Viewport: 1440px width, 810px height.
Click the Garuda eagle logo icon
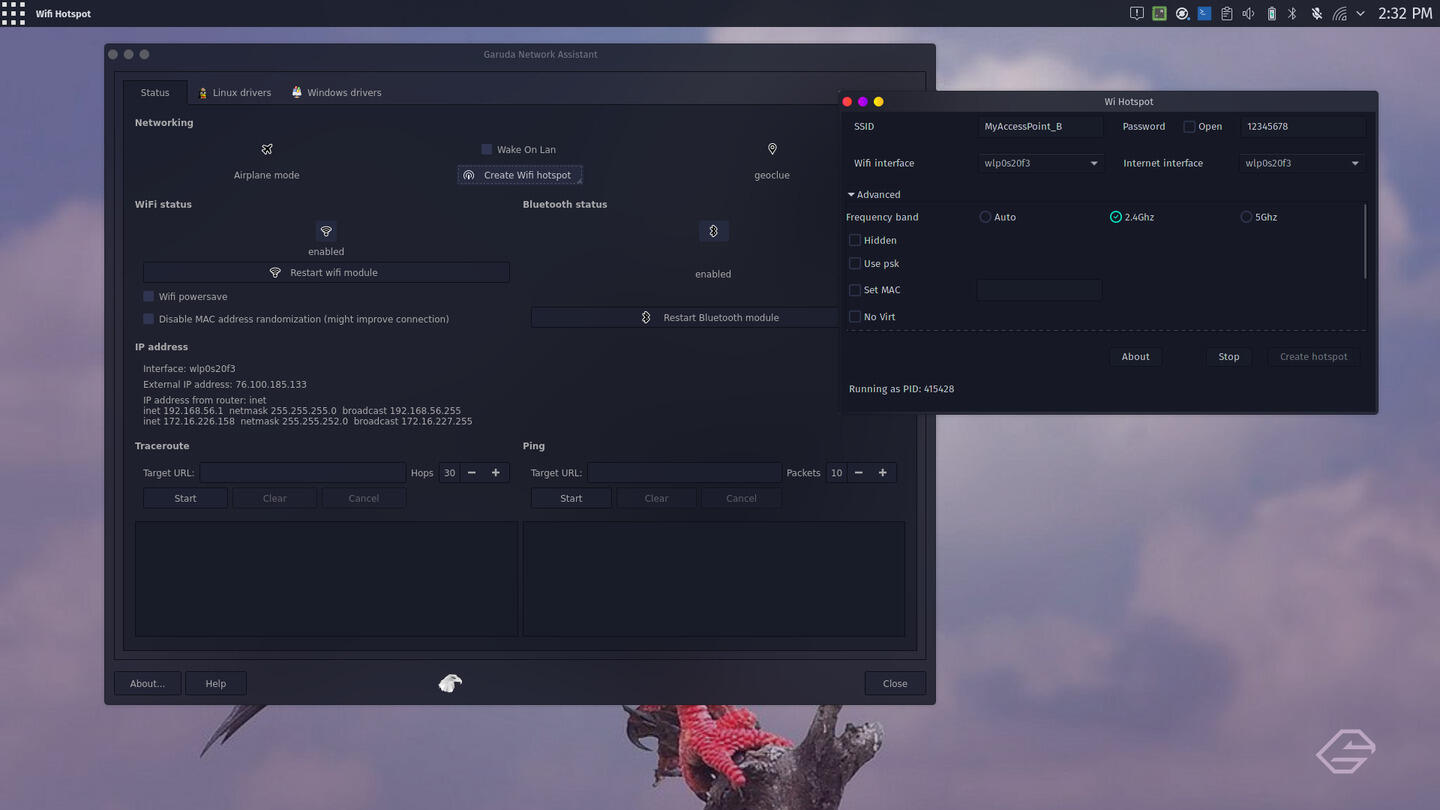tap(450, 683)
